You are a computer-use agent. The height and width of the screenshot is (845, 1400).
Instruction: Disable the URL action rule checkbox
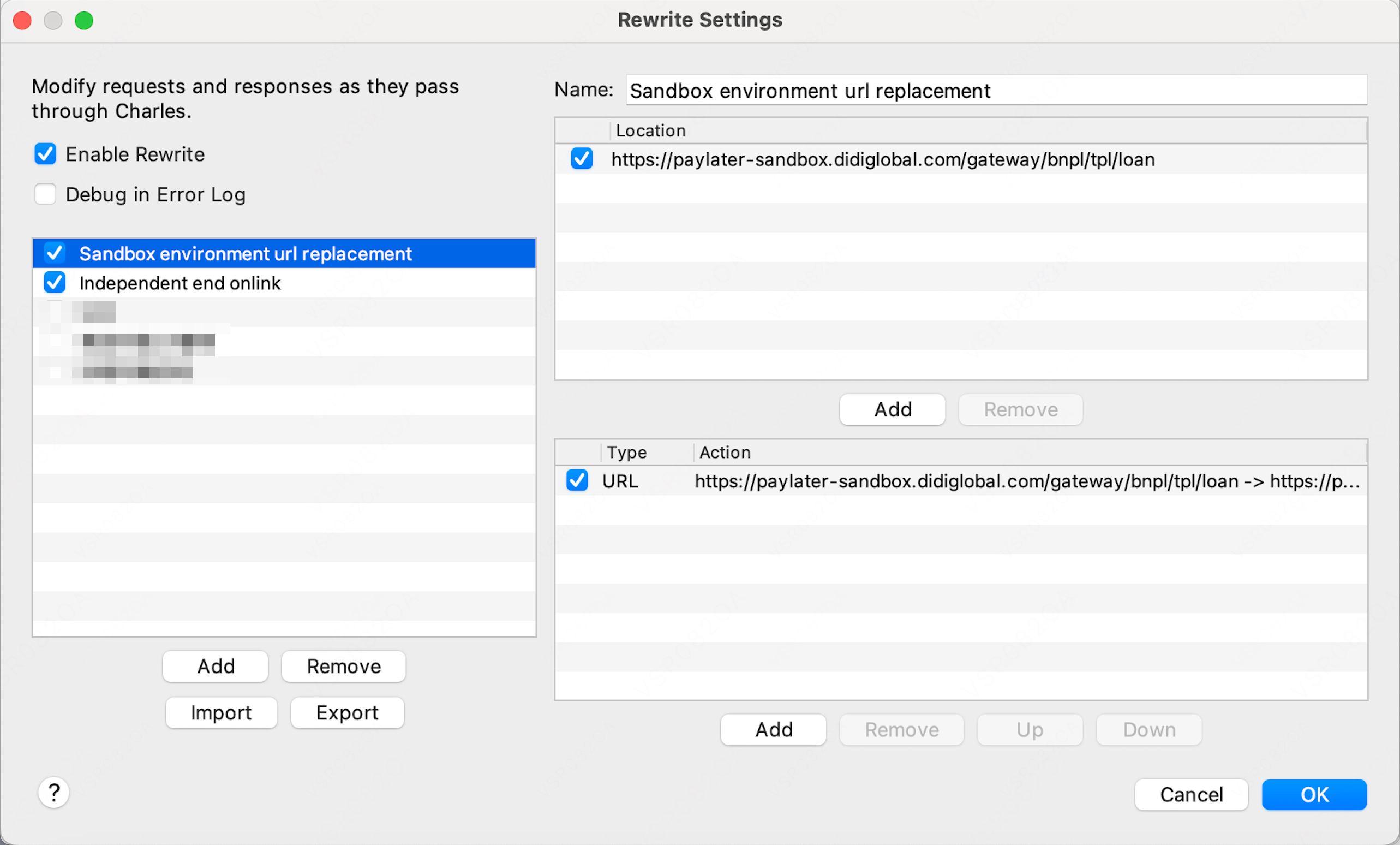(577, 480)
